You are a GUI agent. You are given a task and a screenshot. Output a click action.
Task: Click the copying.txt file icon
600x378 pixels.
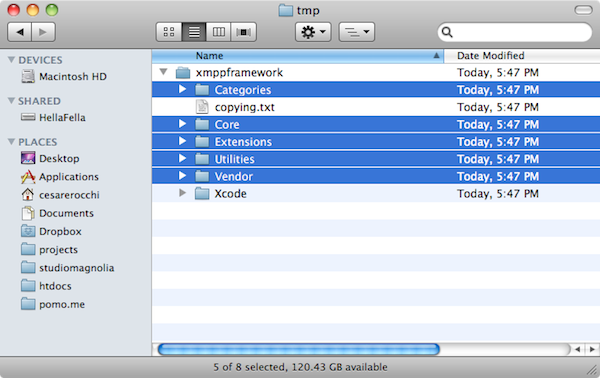[x=202, y=107]
